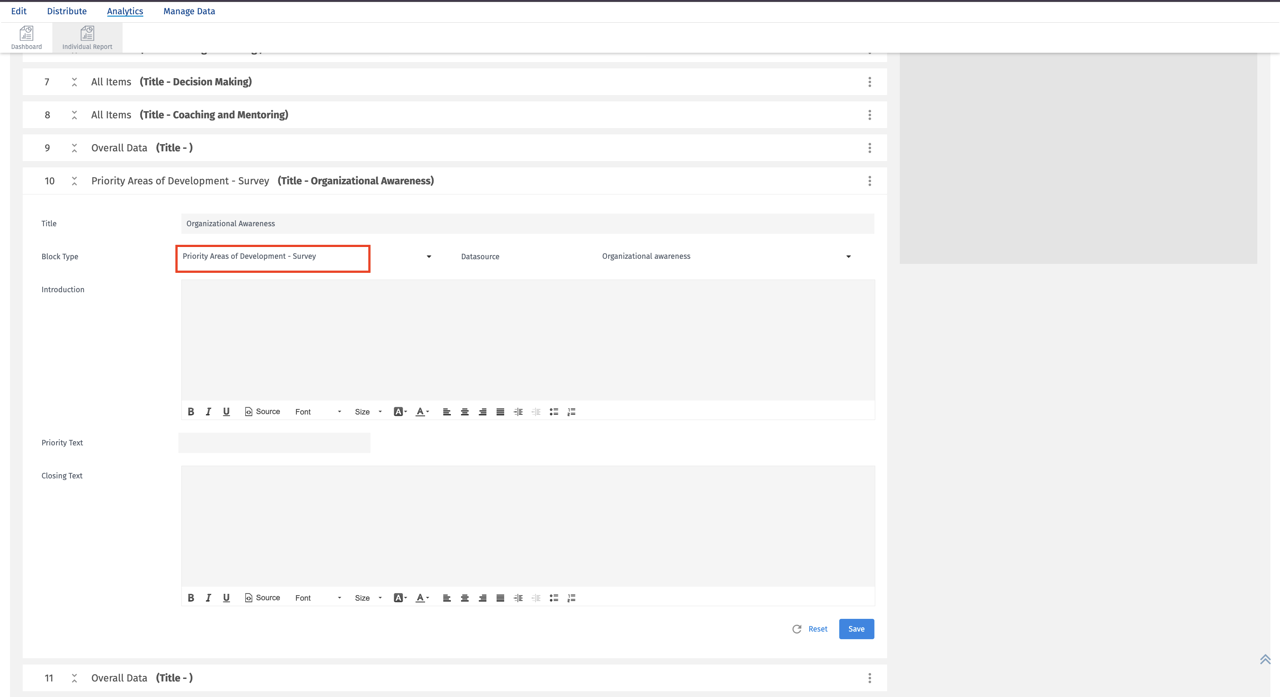Reset the block changes
Viewport: 1280px width, 697px height.
810,628
